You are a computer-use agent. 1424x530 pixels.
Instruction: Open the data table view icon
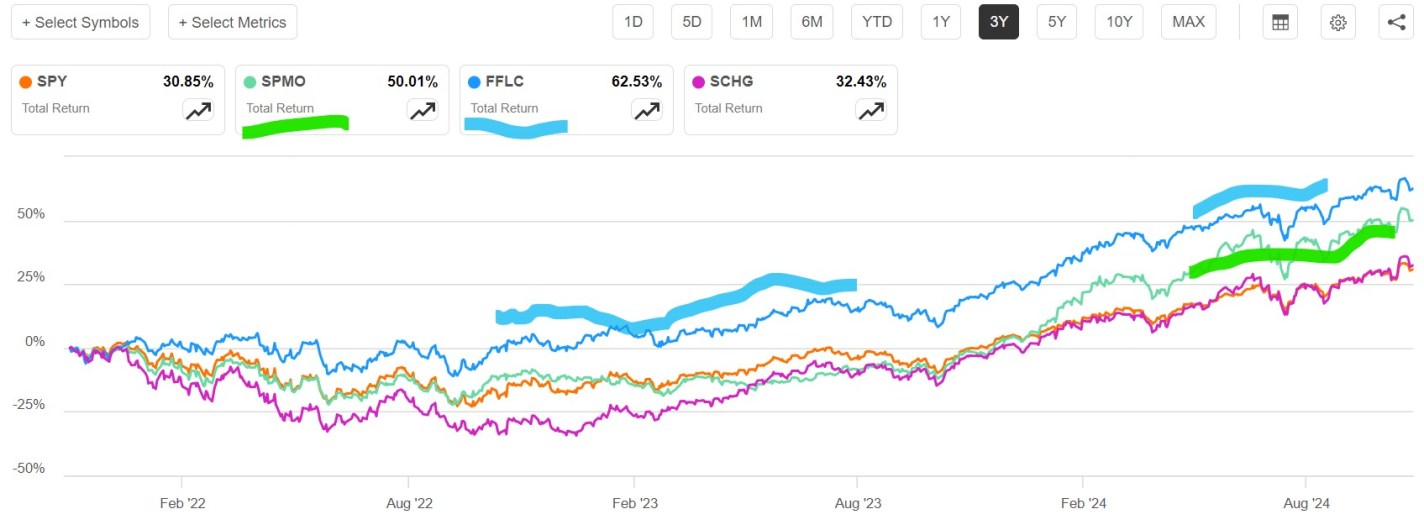click(x=1278, y=22)
